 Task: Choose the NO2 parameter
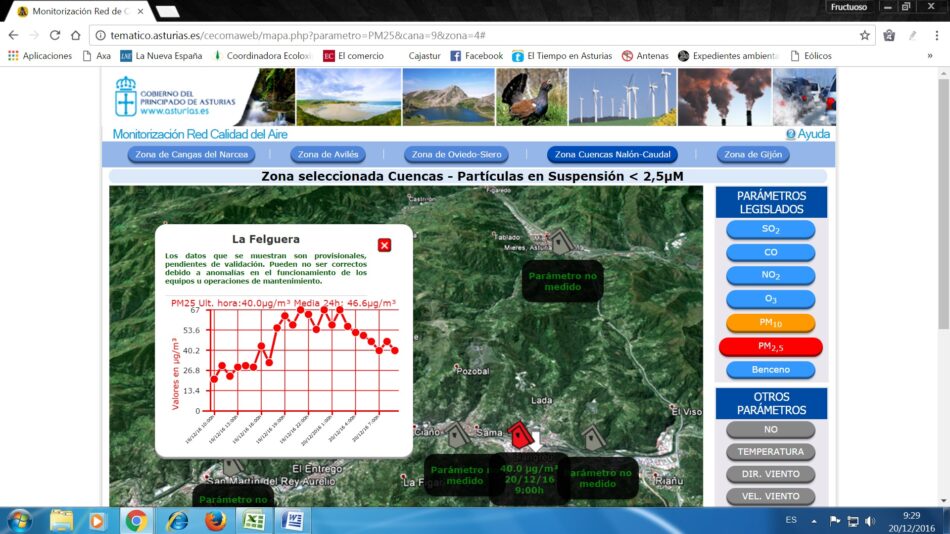tap(770, 275)
